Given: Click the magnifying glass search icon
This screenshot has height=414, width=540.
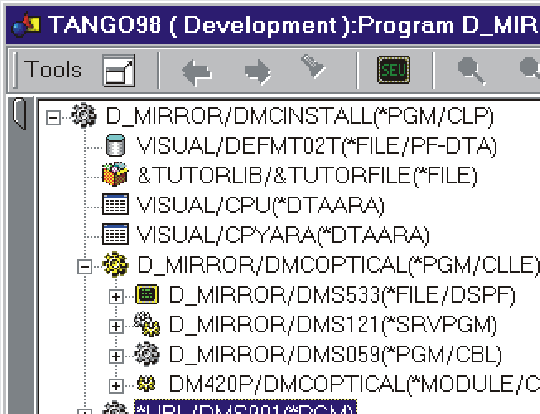Looking at the screenshot, I should click(471, 71).
